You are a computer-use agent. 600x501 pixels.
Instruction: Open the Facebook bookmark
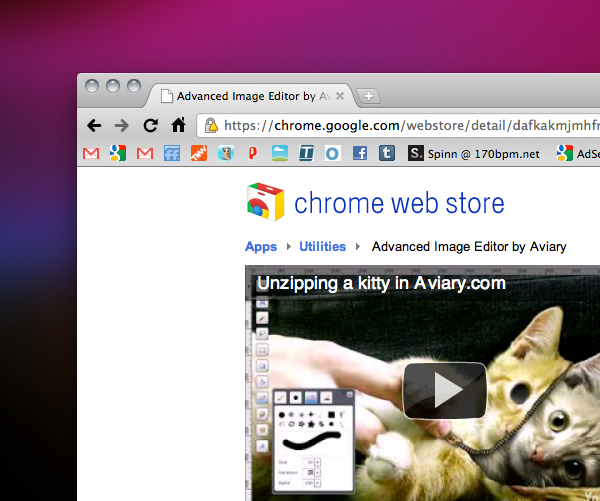point(360,153)
